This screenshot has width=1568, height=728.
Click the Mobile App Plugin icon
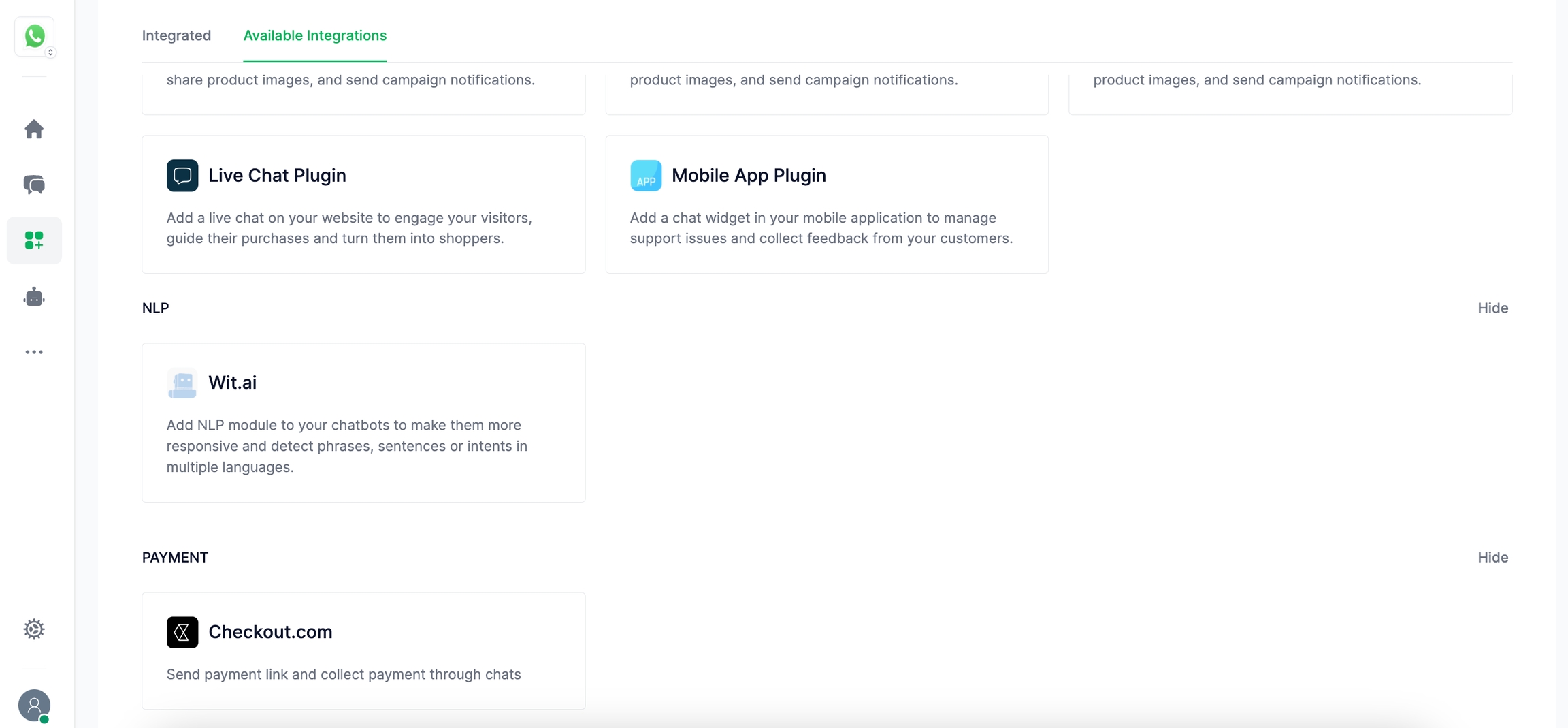click(646, 176)
